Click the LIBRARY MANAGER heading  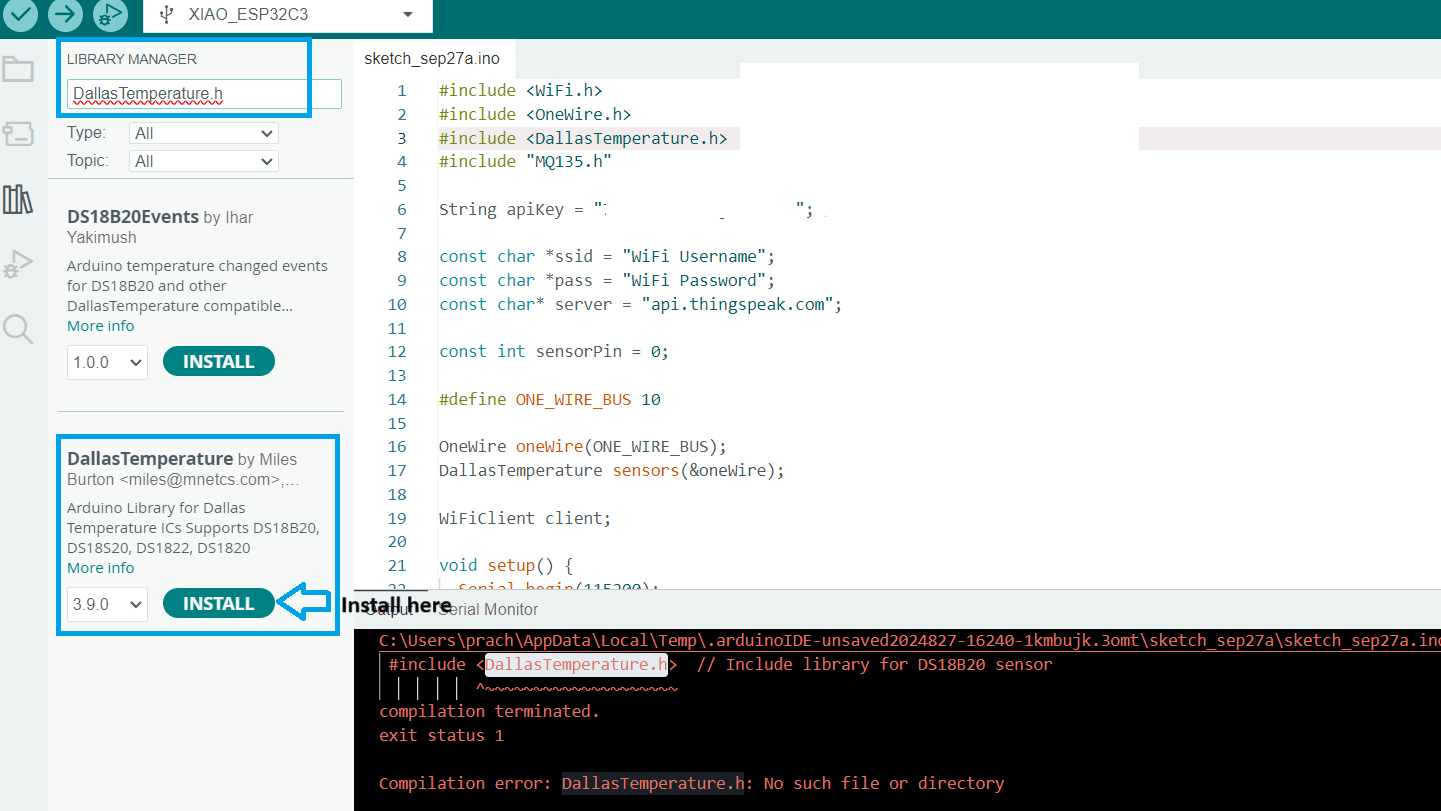coord(132,59)
